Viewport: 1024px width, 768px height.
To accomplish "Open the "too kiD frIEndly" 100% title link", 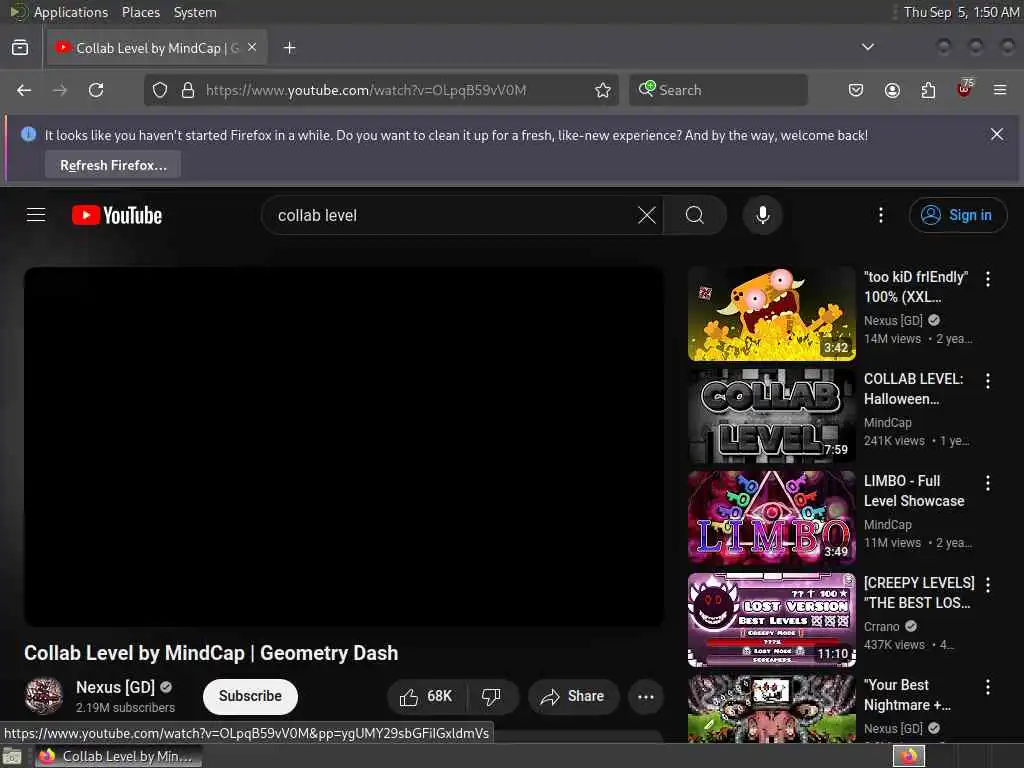I will (916, 287).
